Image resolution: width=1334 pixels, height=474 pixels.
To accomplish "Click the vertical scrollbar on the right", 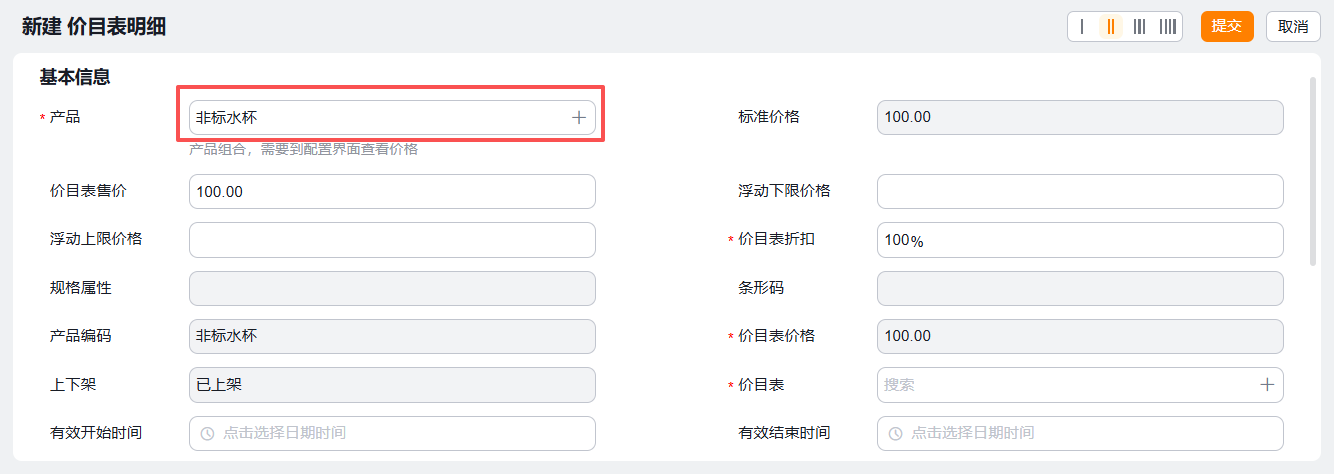I will [x=1313, y=170].
